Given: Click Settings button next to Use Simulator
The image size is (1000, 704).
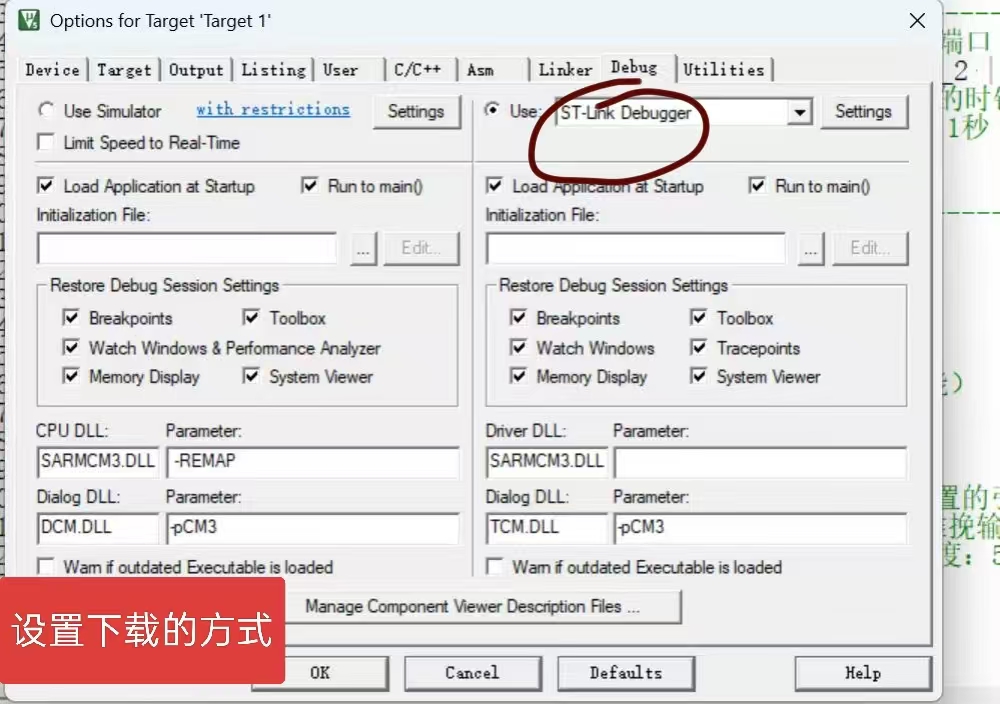Looking at the screenshot, I should 416,112.
